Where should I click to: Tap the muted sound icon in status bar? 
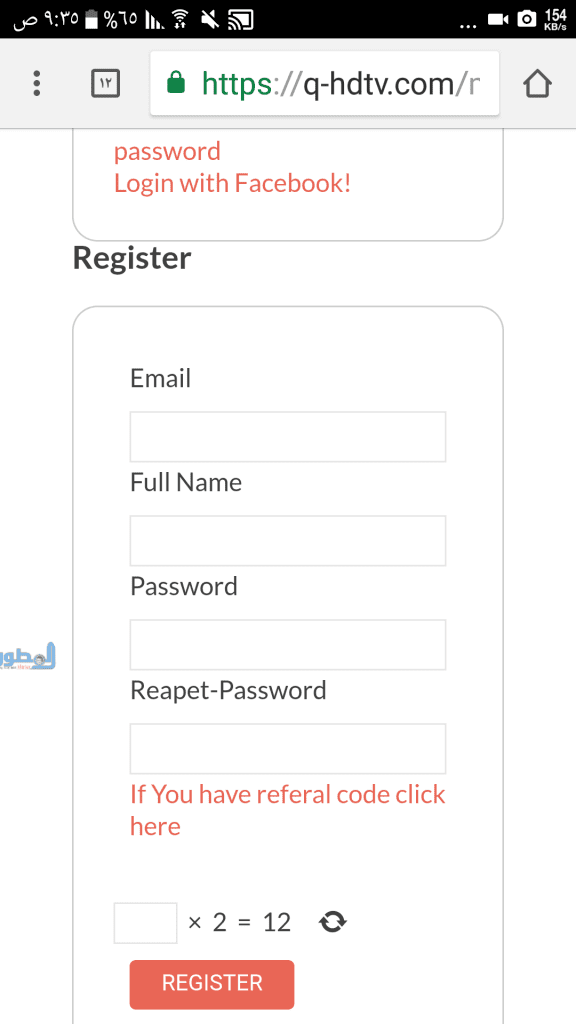[210, 21]
